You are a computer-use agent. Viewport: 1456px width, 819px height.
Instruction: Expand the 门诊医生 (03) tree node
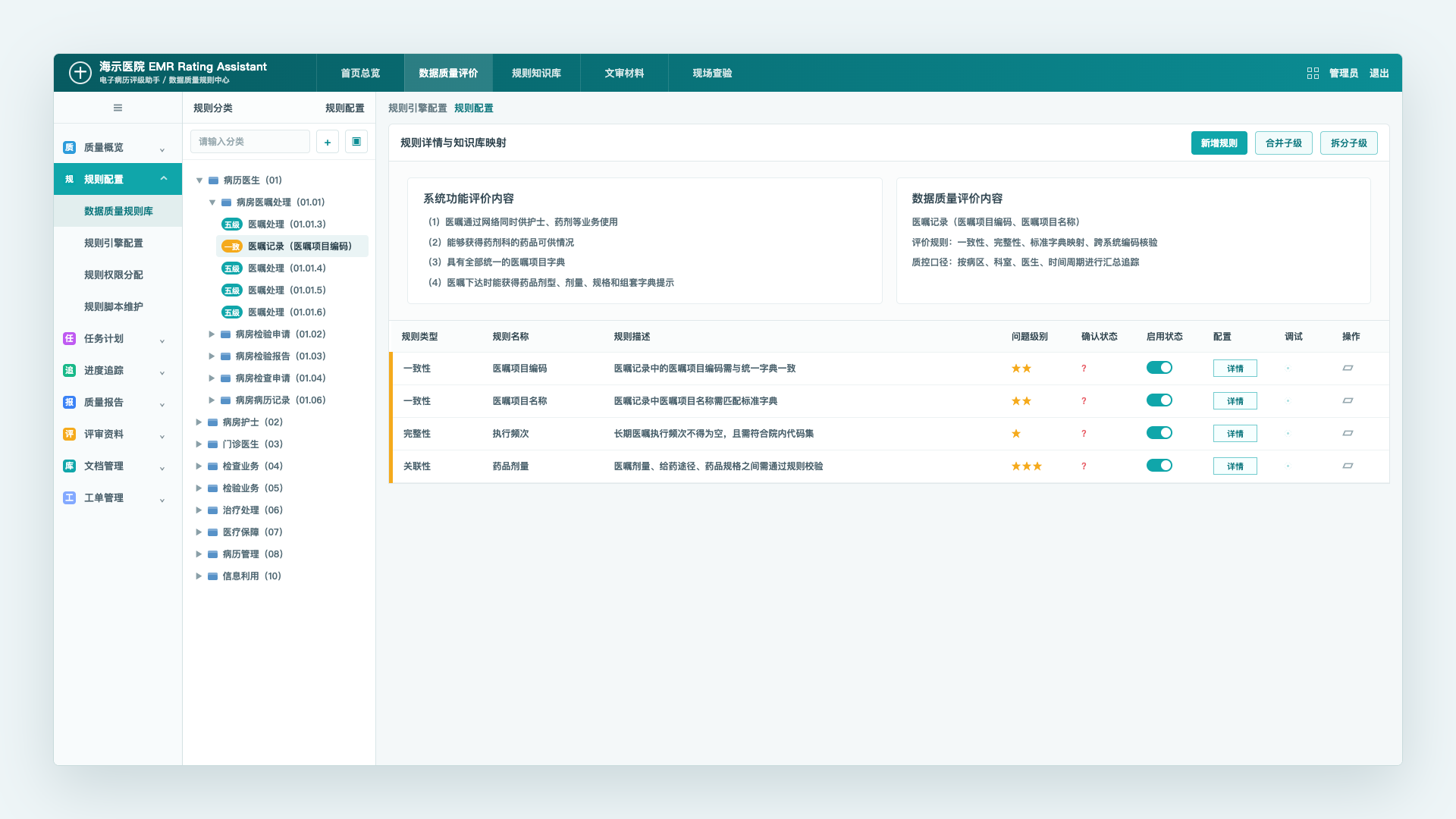coord(199,444)
